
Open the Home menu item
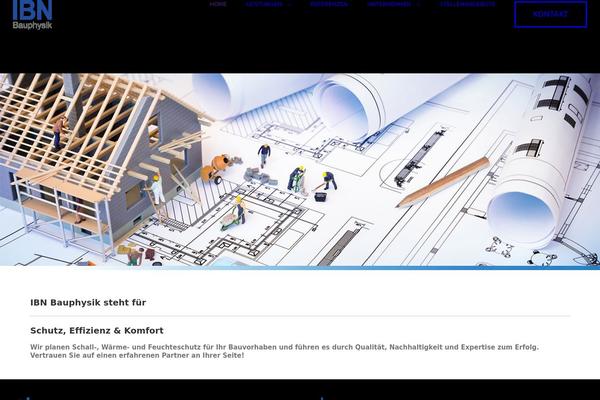(218, 4)
